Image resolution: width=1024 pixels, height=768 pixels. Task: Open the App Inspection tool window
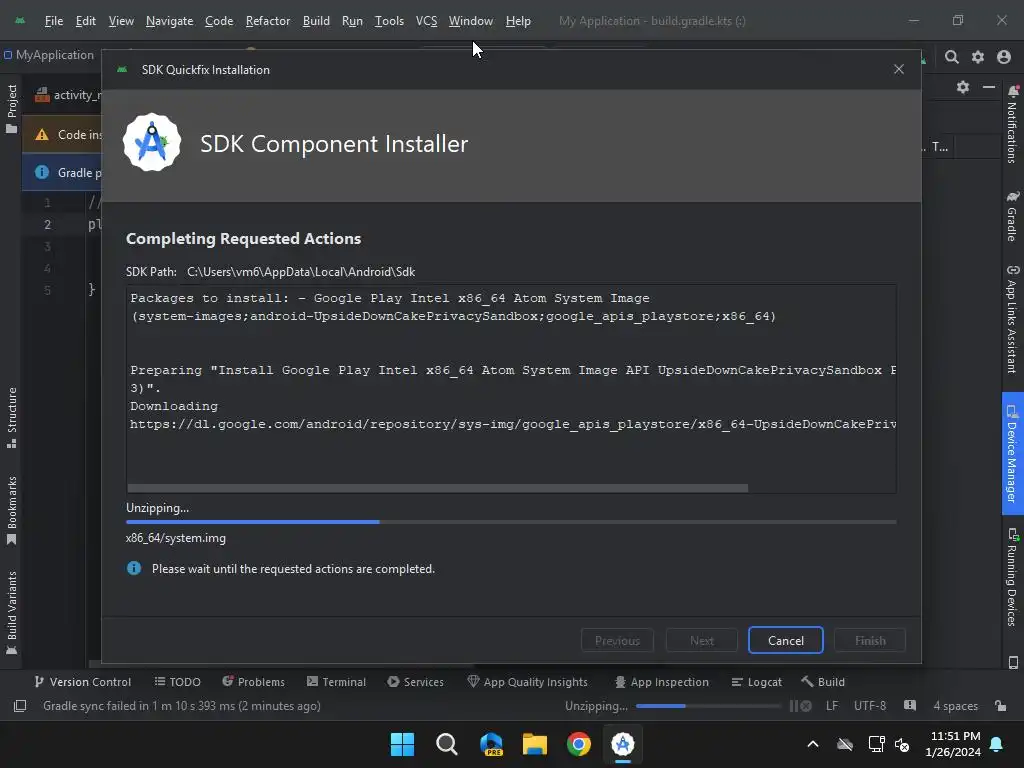point(662,682)
